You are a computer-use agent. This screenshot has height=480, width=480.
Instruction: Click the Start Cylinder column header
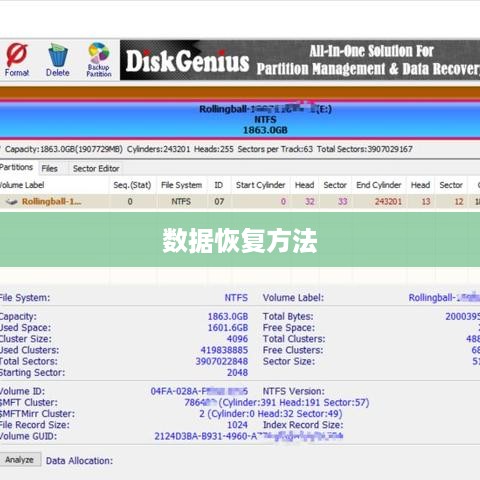260,185
